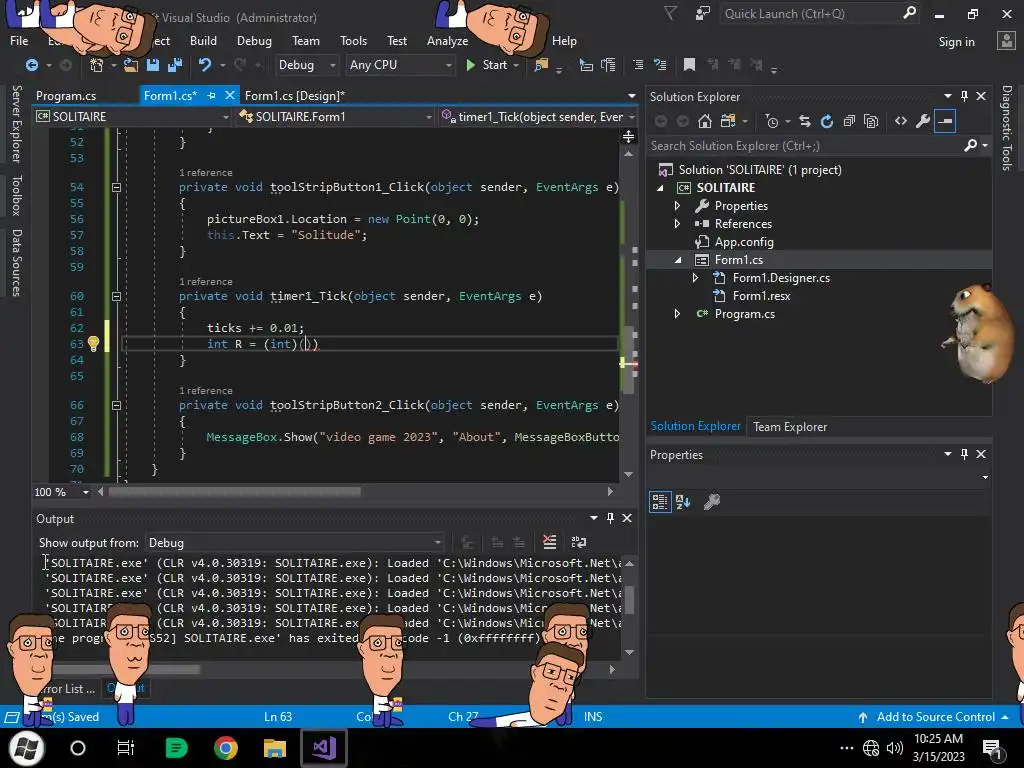
Task: Switch to the Team Explorer tab
Action: [790, 426]
